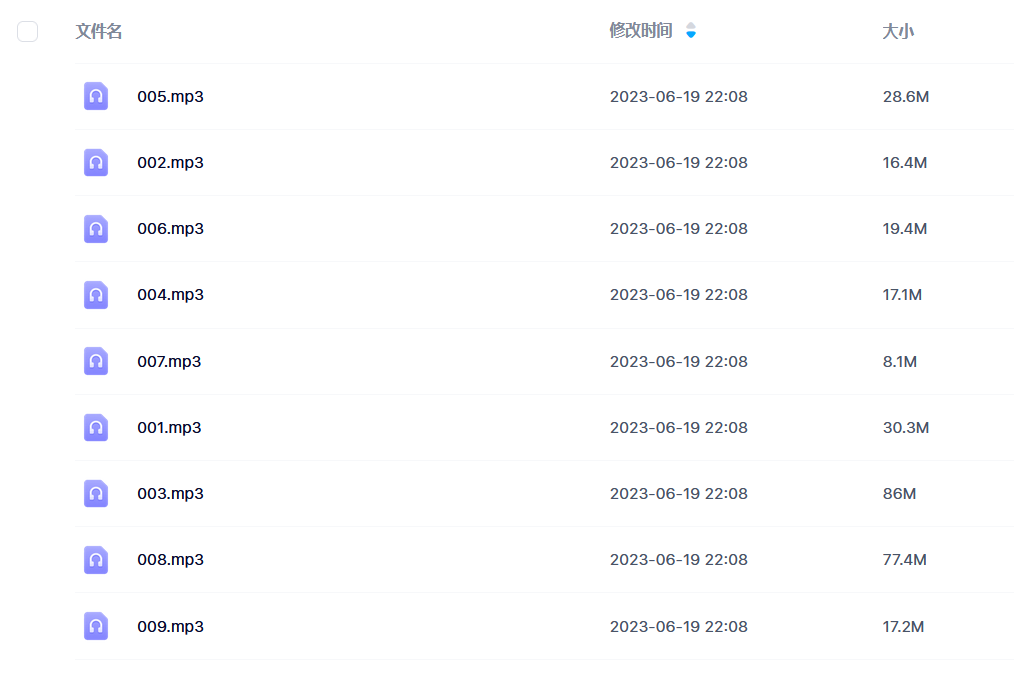Sort the list by 大小 column
1014x678 pixels.
(x=898, y=31)
